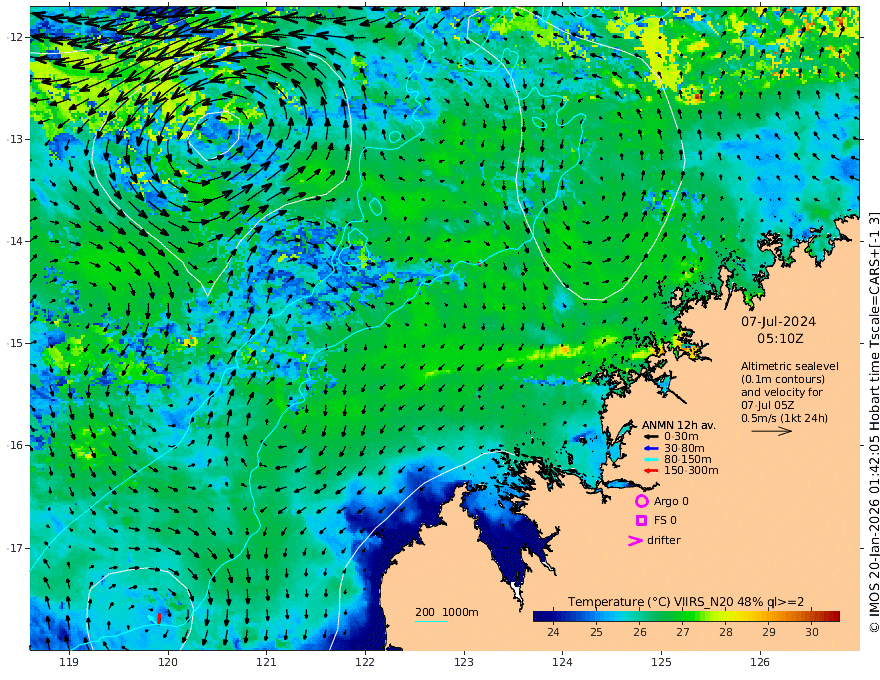The width and height of the screenshot is (880, 680).
Task: Click the longitude axis label 119
Action: (x=69, y=663)
